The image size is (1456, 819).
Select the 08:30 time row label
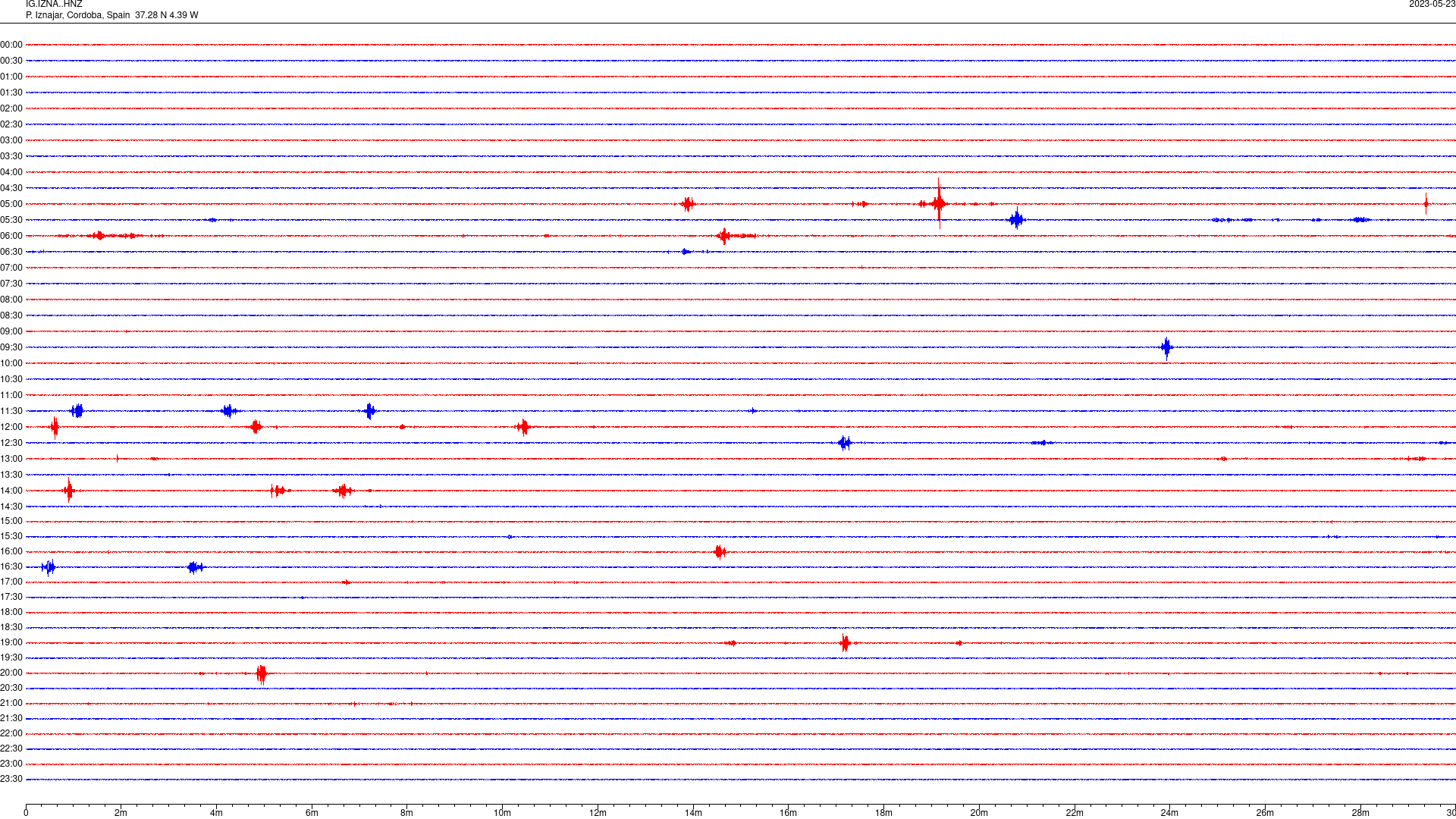[11, 315]
